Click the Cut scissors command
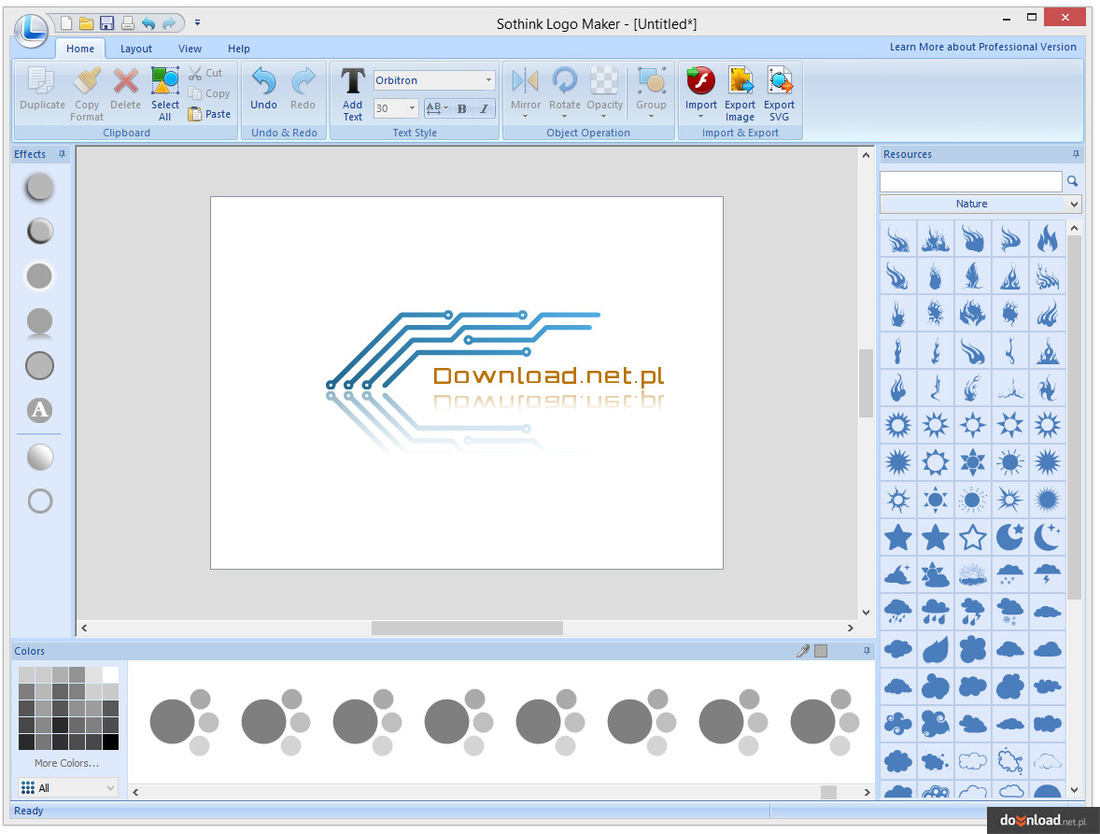Image resolution: width=1100 pixels, height=834 pixels. pos(206,73)
